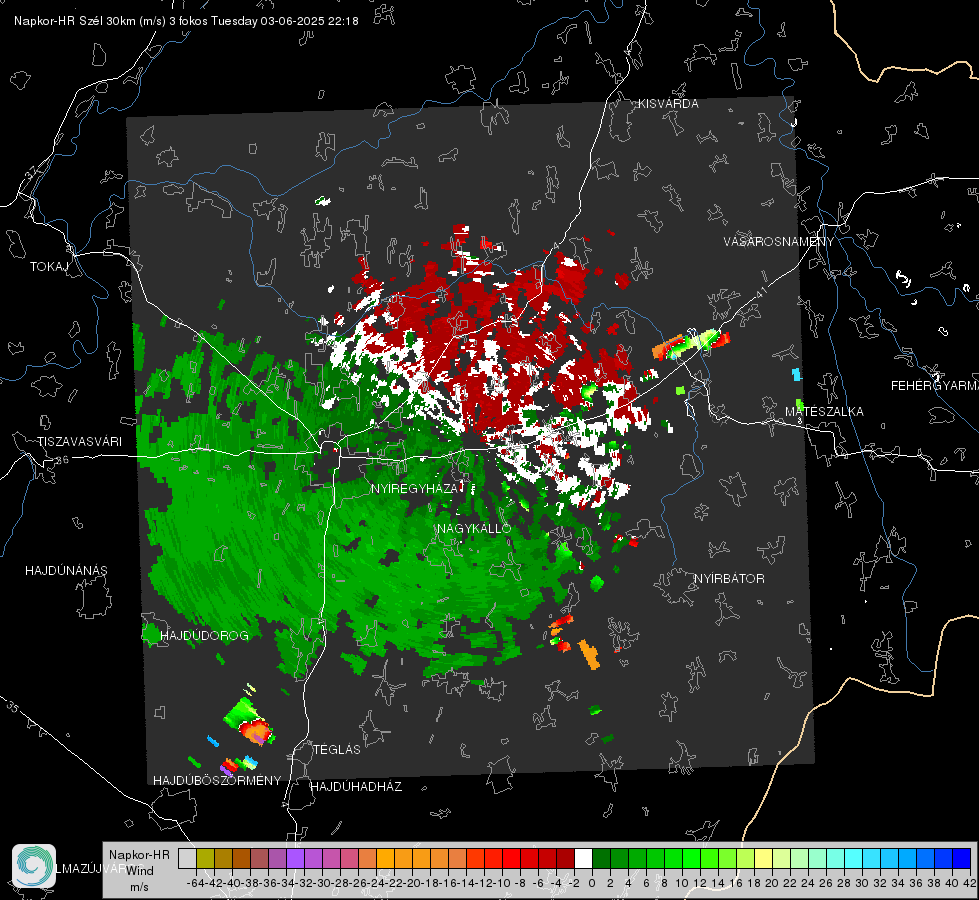Click the TOKAJ town label

[48, 267]
